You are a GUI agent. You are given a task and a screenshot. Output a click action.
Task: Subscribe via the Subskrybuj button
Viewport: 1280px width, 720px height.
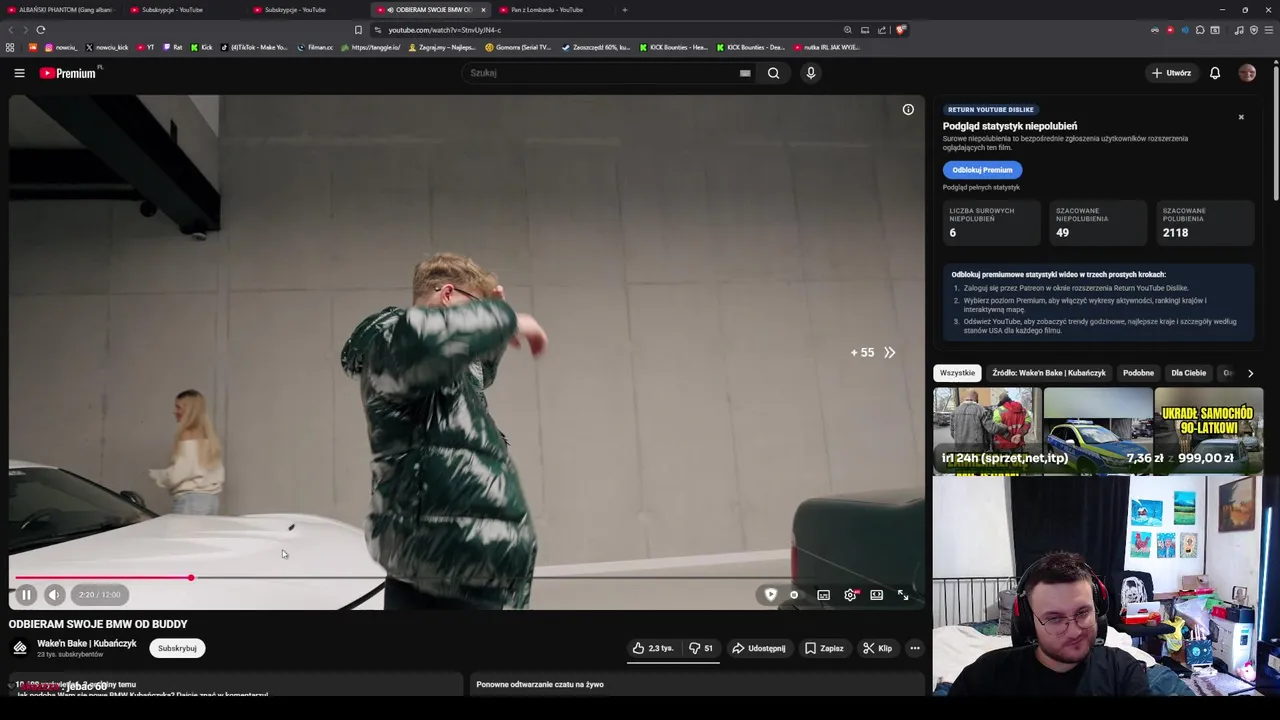(177, 648)
